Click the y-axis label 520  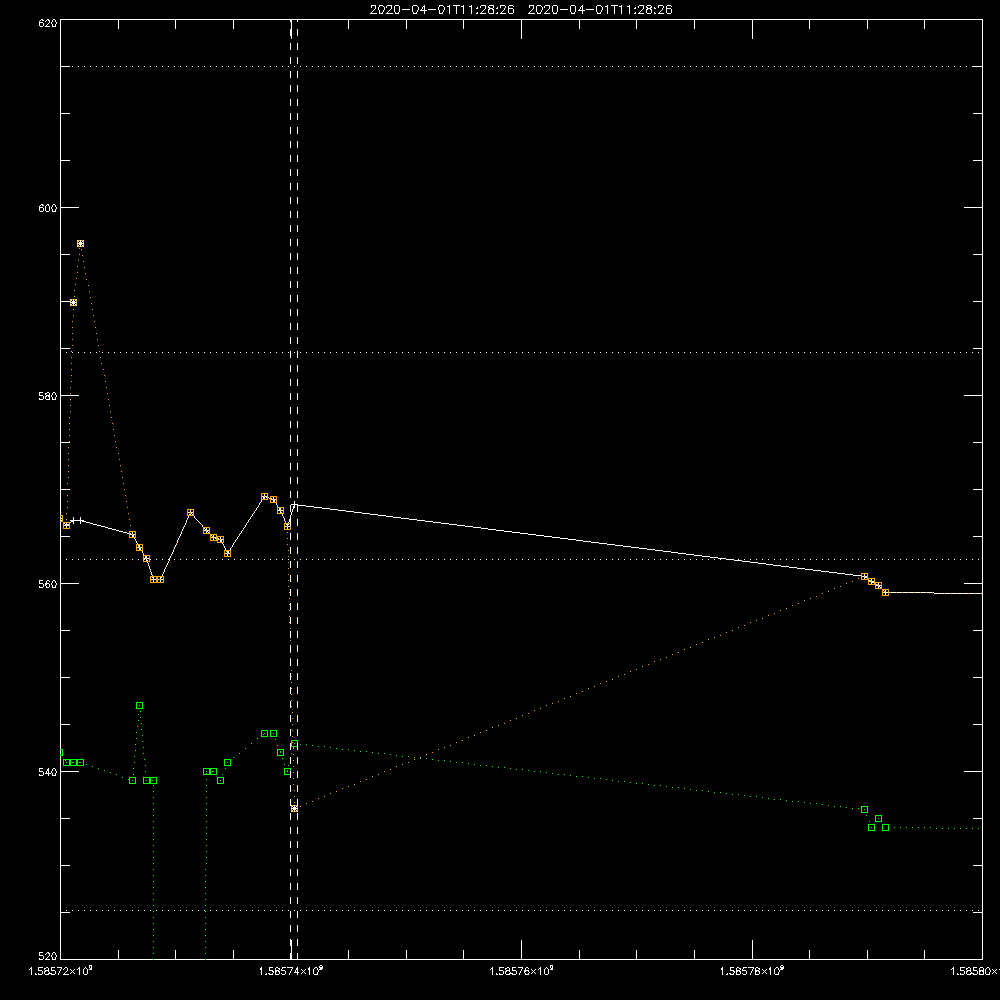pos(48,957)
